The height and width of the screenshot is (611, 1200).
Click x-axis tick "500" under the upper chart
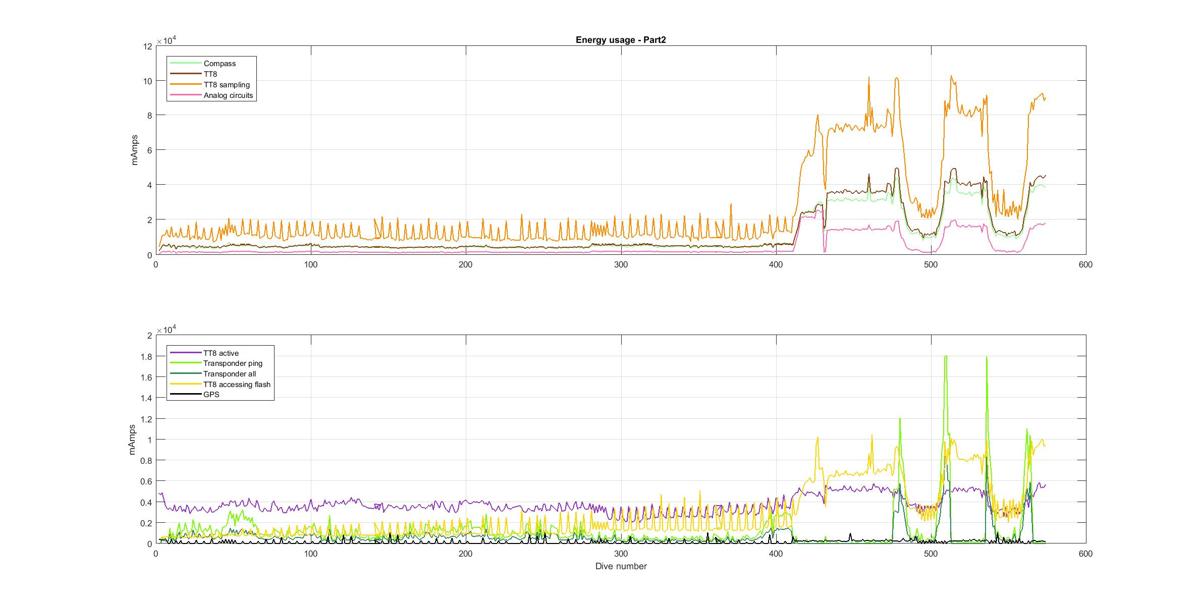pos(930,264)
